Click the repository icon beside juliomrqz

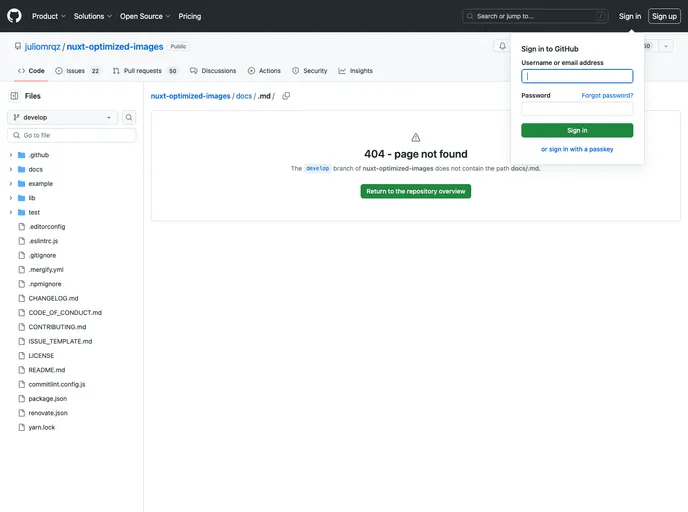(18, 47)
